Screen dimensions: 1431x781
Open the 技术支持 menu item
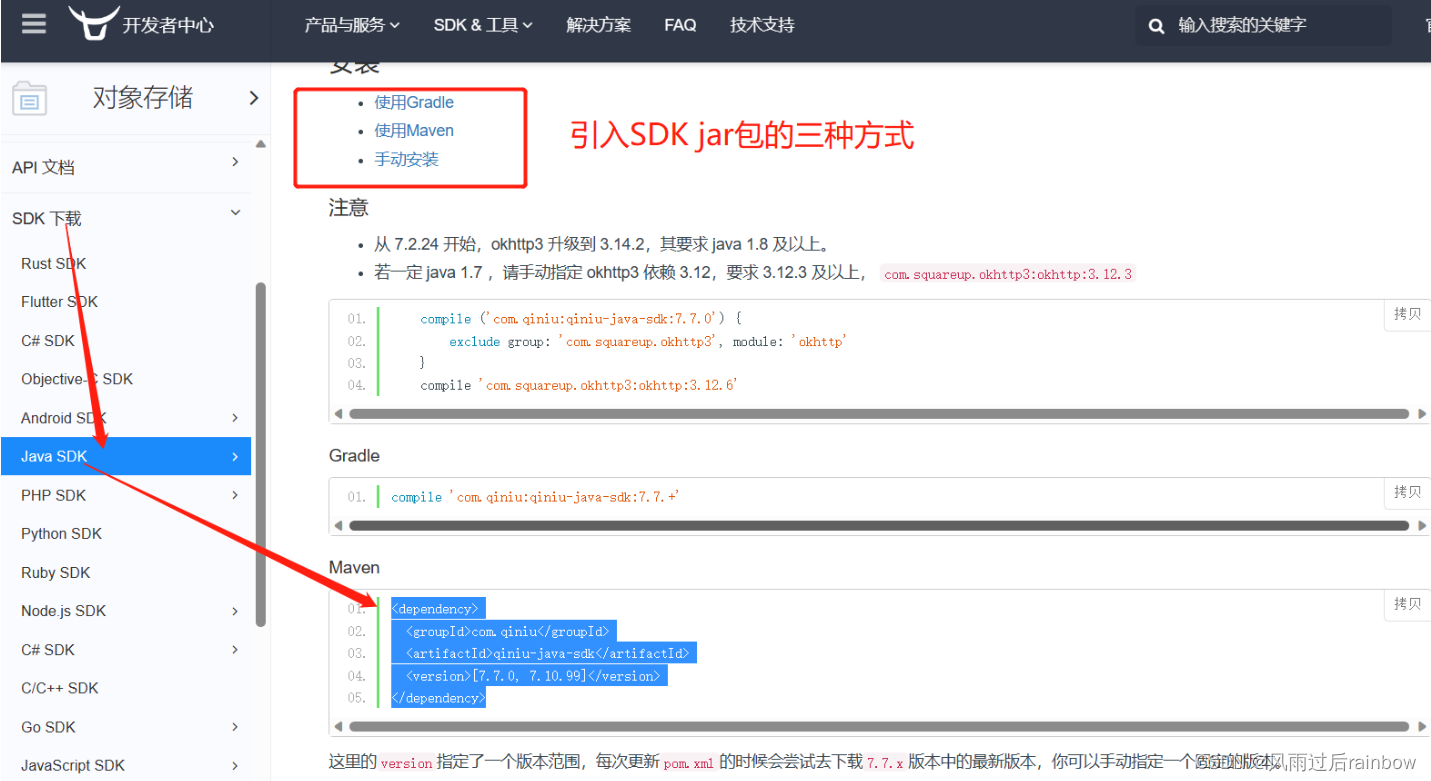[x=762, y=25]
